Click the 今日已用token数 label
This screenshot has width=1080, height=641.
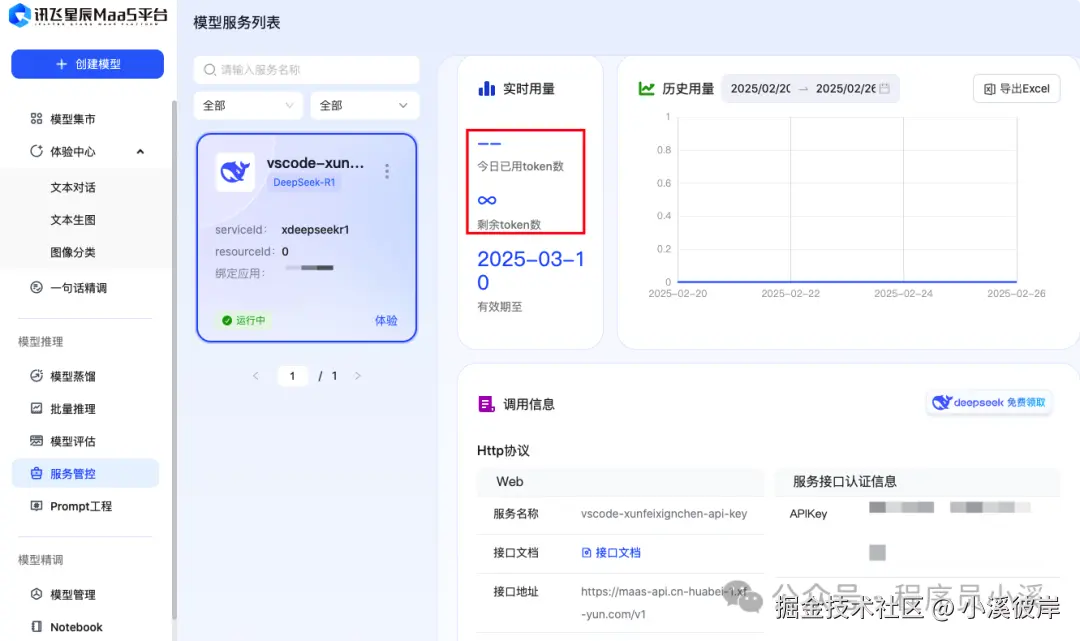click(x=521, y=166)
